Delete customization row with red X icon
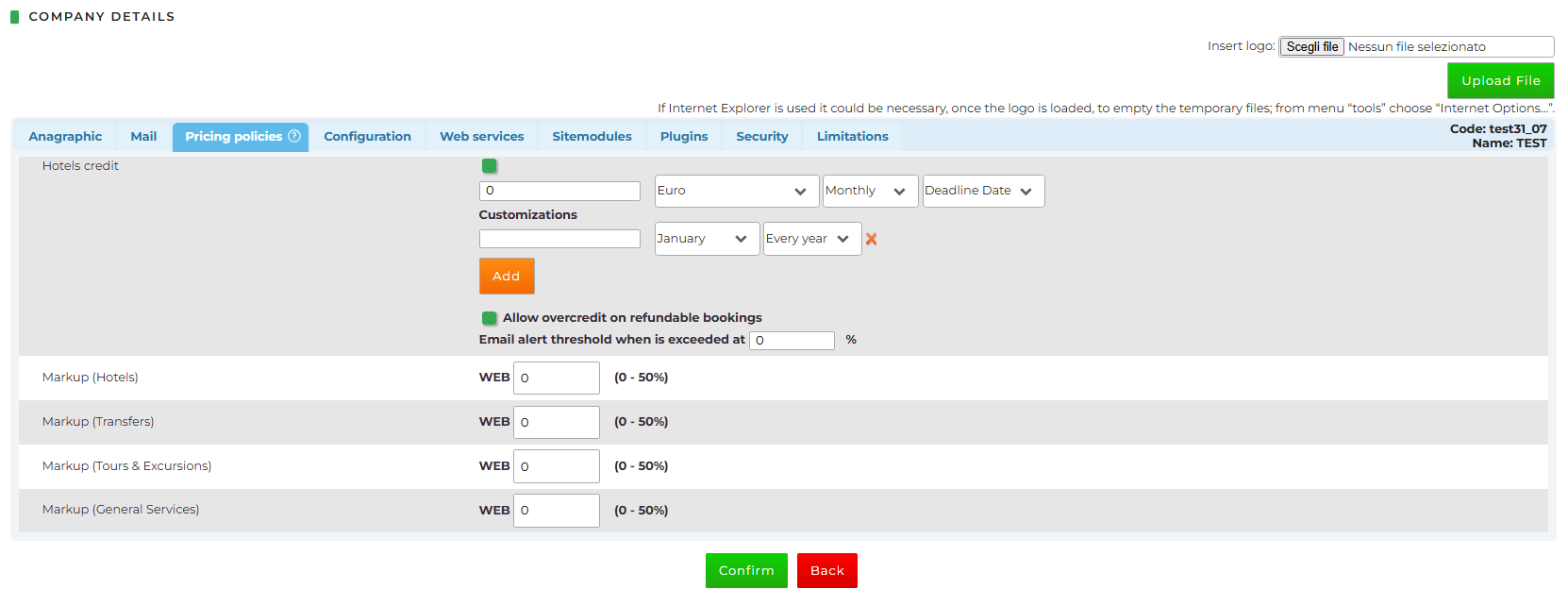Viewport: 1568px width, 606px height. tap(871, 239)
